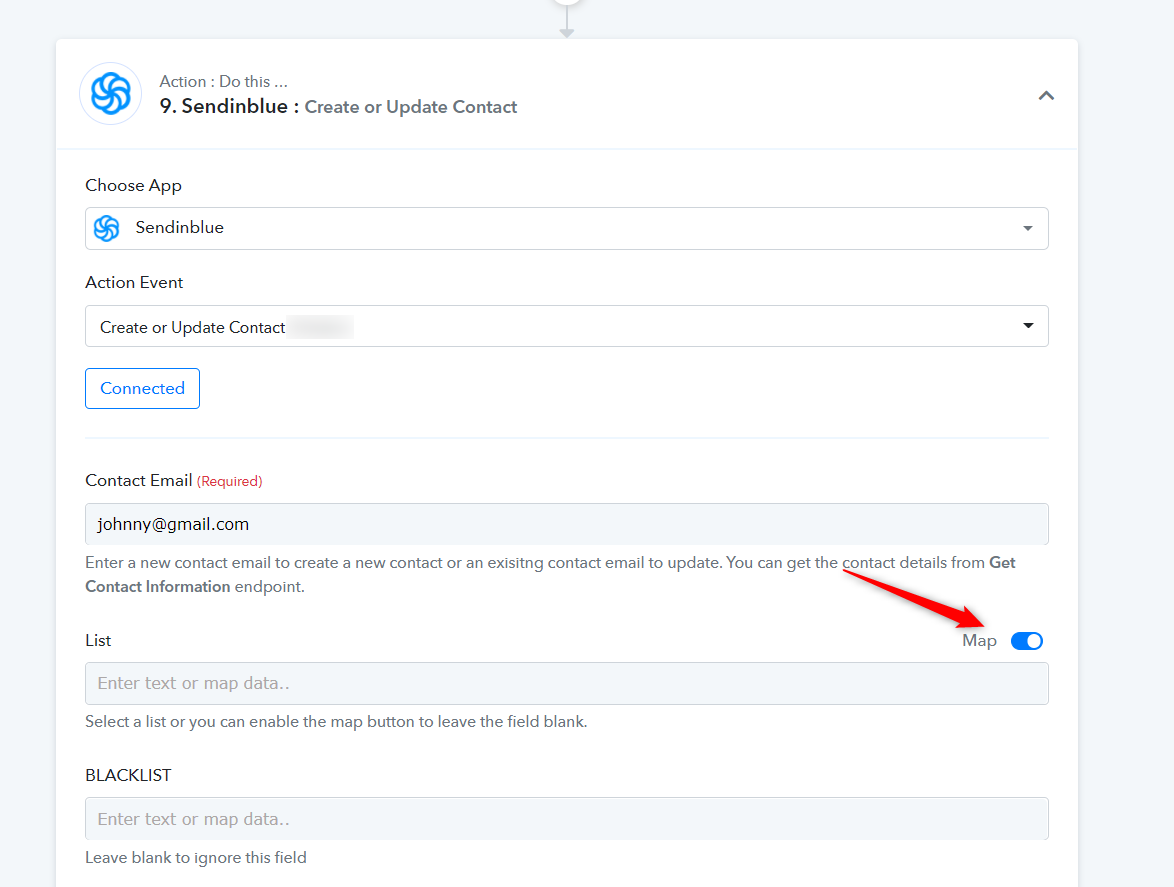The width and height of the screenshot is (1174, 887).
Task: Click the List input field
Action: (567, 683)
